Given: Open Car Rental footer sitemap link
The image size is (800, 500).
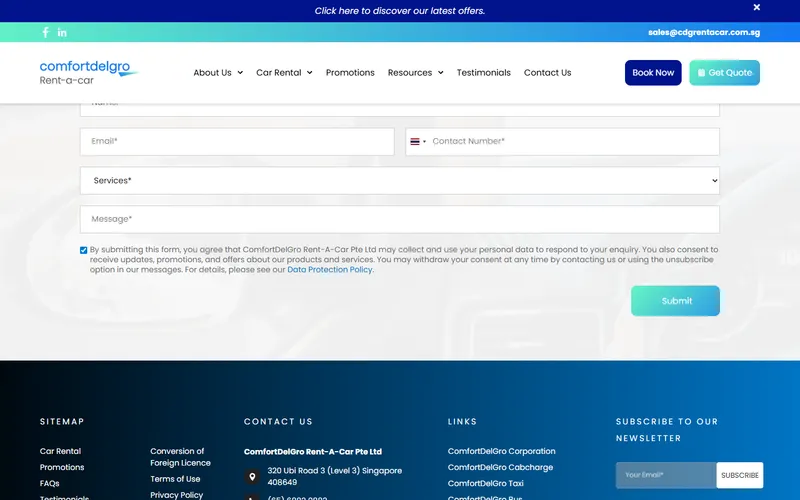Looking at the screenshot, I should [x=60, y=451].
